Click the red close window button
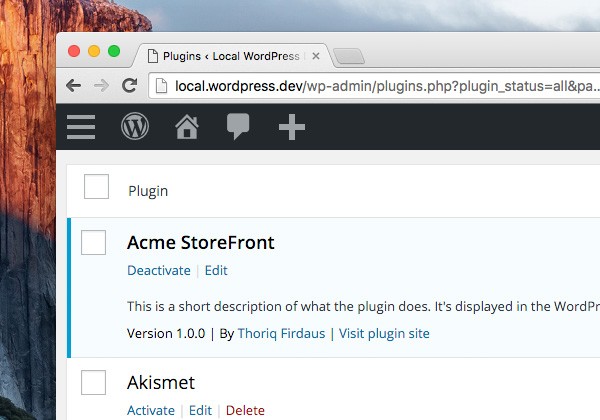Image resolution: width=600 pixels, height=420 pixels. 74,51
